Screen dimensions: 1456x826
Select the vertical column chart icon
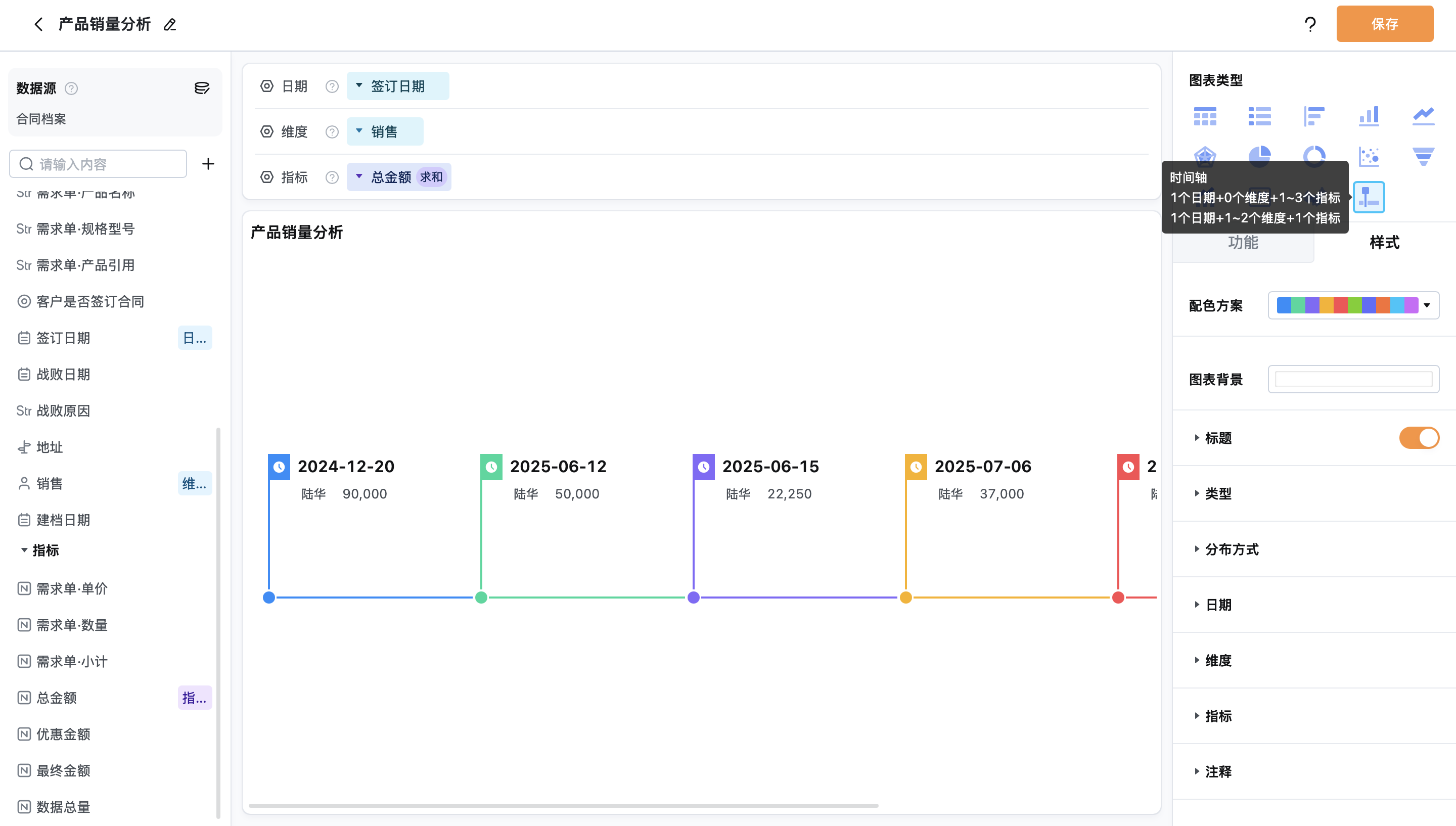point(1369,116)
